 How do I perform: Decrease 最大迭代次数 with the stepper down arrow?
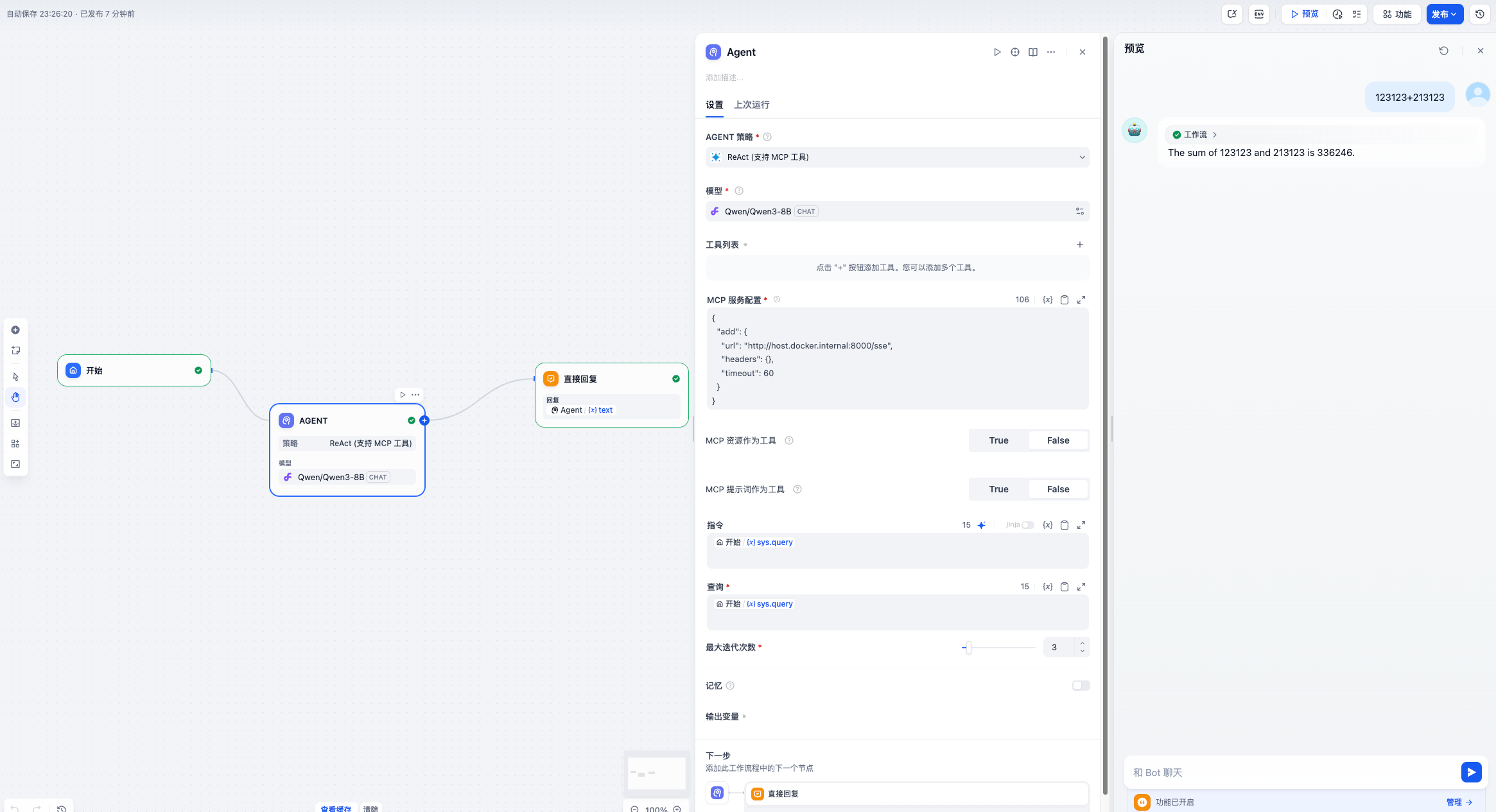click(1083, 651)
